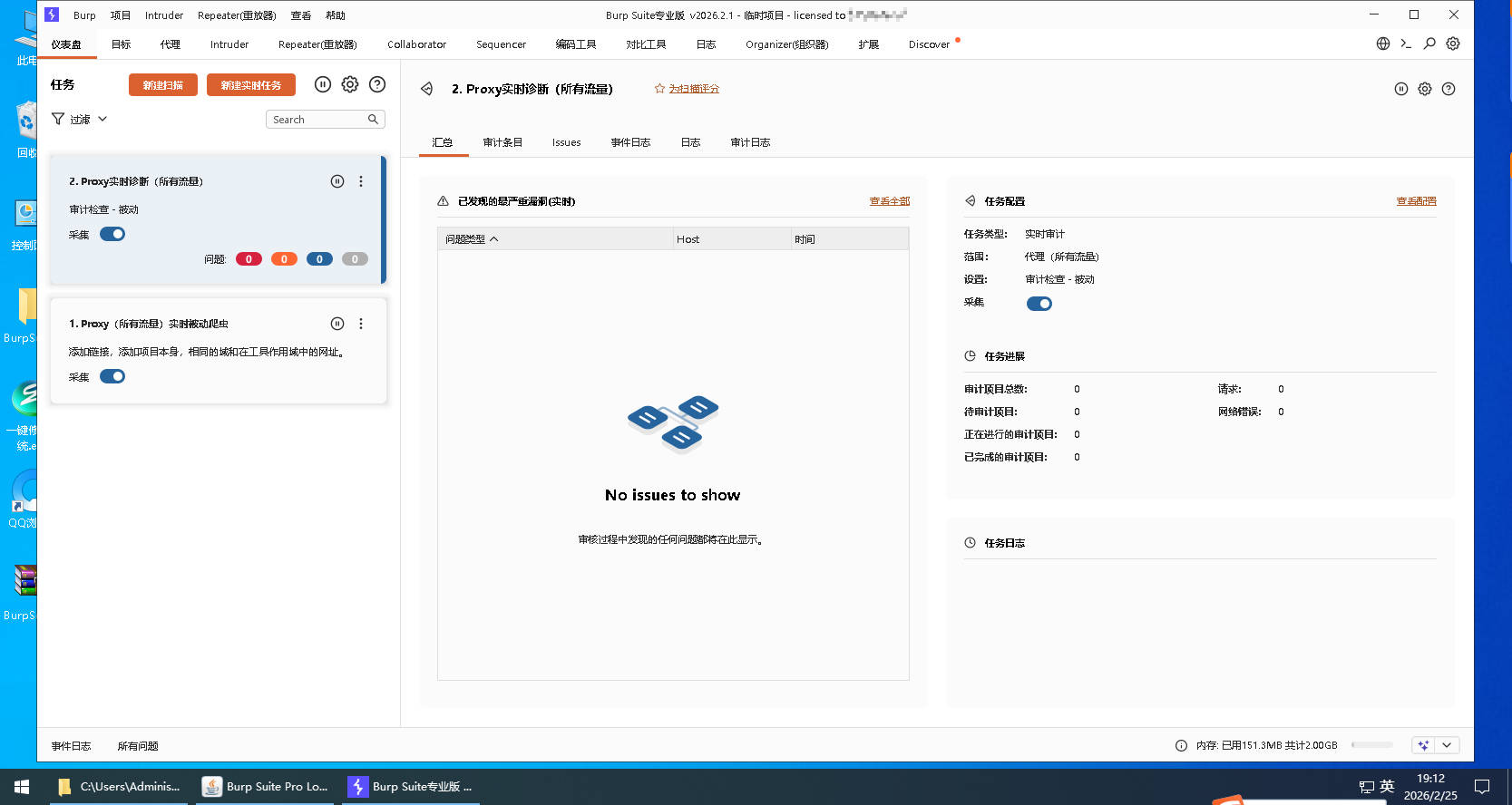Image resolution: width=1512 pixels, height=805 pixels.
Task: Switch to the Collaborator tab
Action: [x=416, y=44]
